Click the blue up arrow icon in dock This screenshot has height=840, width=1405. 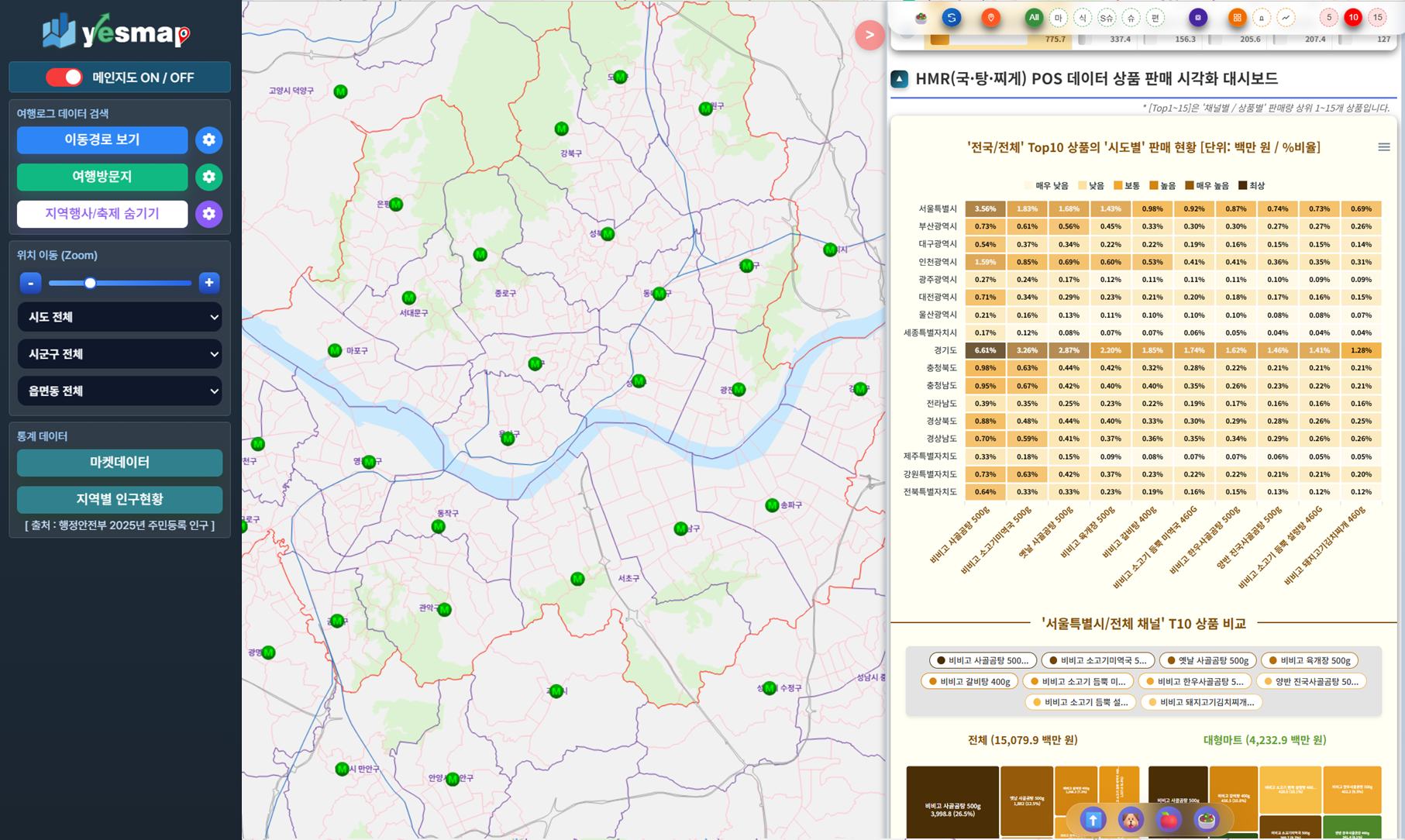tap(1093, 819)
